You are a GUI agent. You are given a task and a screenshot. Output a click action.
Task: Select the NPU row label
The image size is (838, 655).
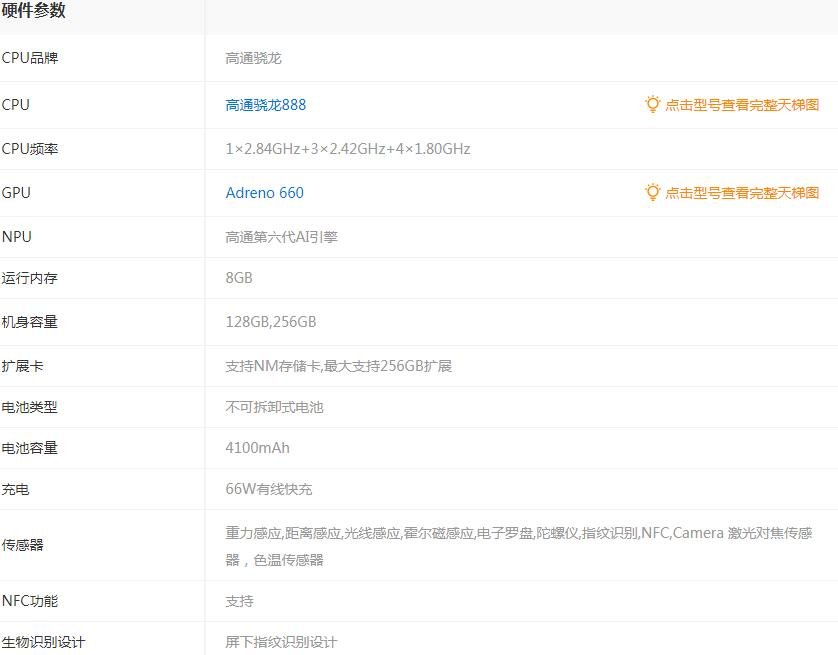pos(17,237)
